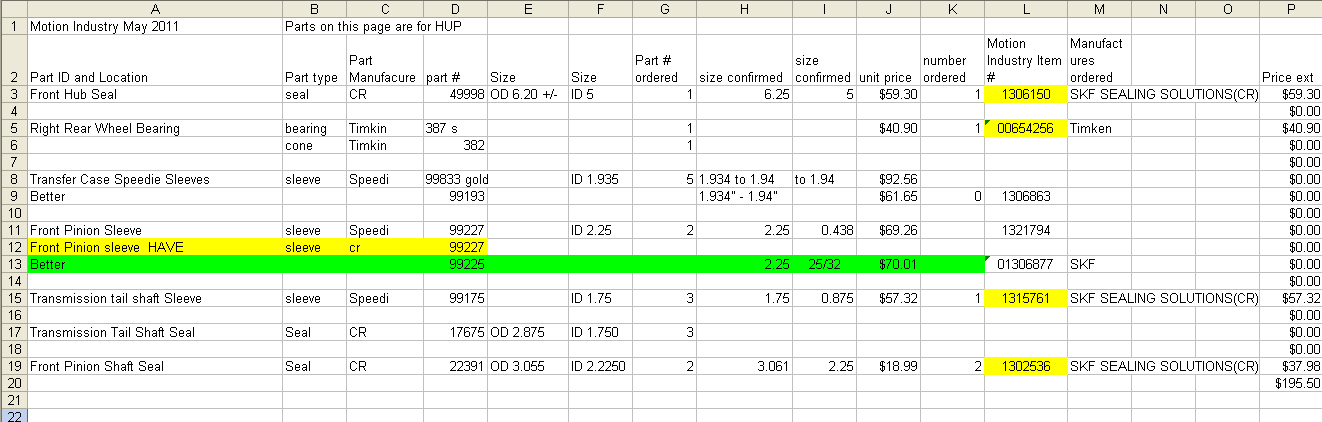1322x422 pixels.
Task: Click '$57.32' unit price cell in column J
Action: [888, 298]
